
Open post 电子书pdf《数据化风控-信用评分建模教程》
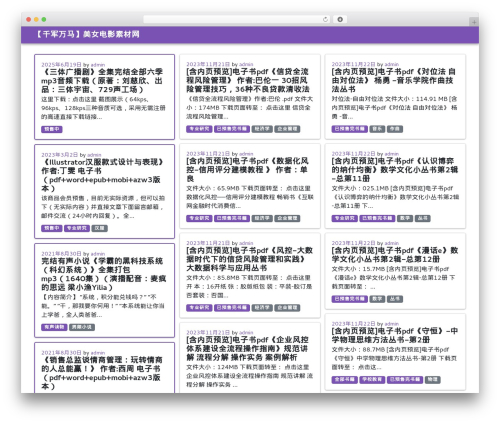[247, 170]
